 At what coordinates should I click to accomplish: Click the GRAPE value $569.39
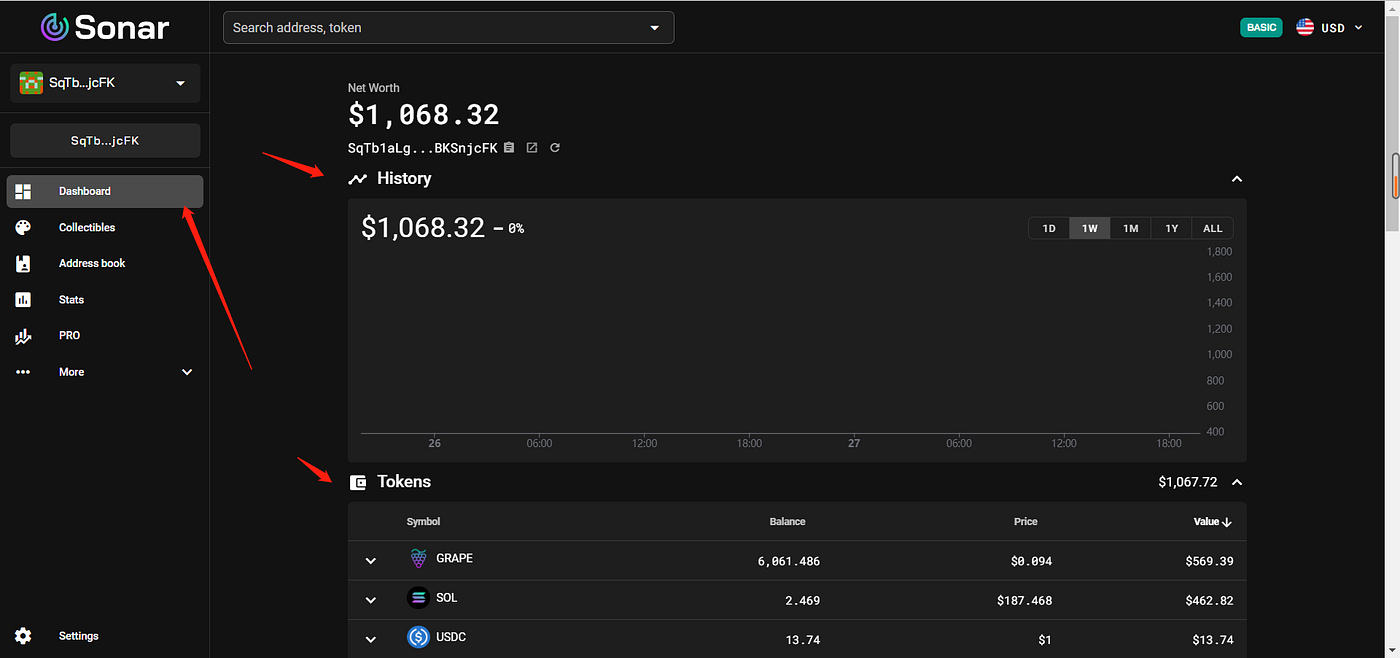coord(1209,562)
